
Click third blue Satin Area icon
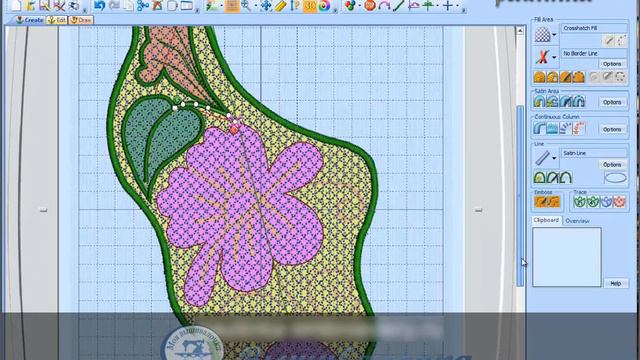pos(565,101)
